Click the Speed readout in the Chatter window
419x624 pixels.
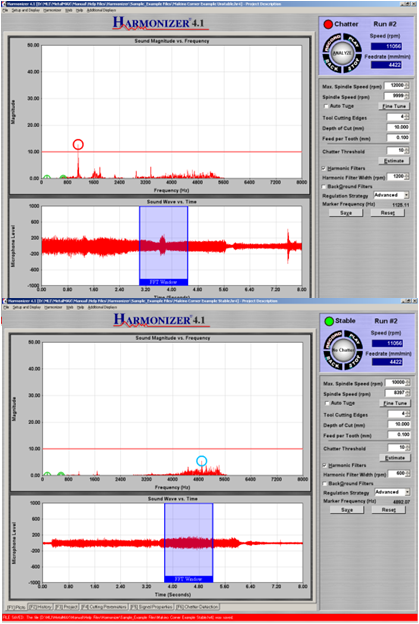point(386,46)
